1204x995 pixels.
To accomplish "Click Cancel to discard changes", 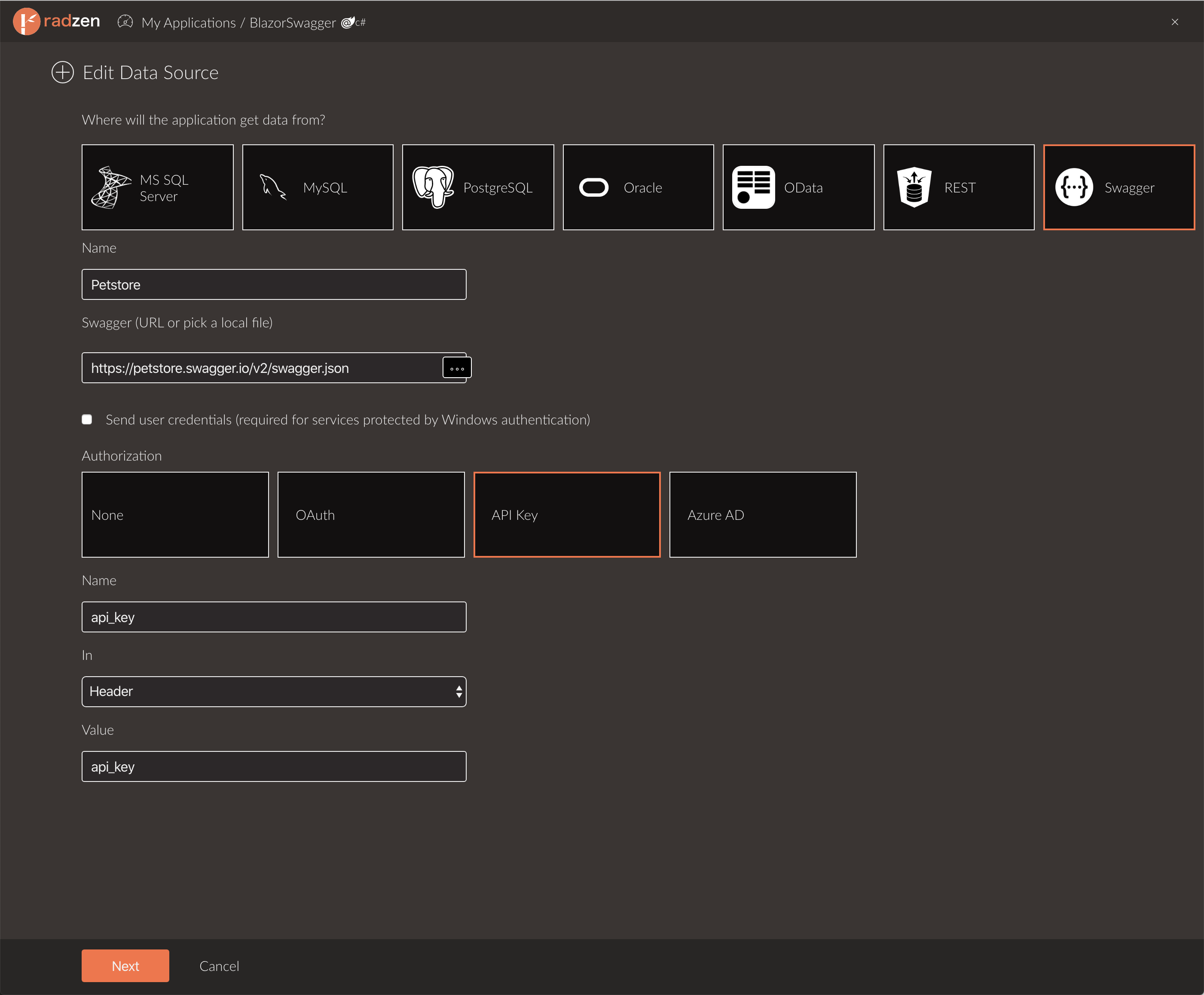I will pyautogui.click(x=219, y=966).
